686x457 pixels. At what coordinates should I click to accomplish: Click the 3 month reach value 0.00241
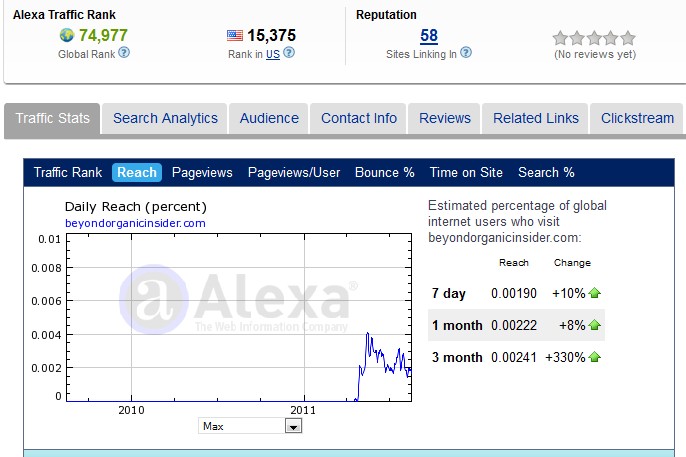click(x=514, y=357)
